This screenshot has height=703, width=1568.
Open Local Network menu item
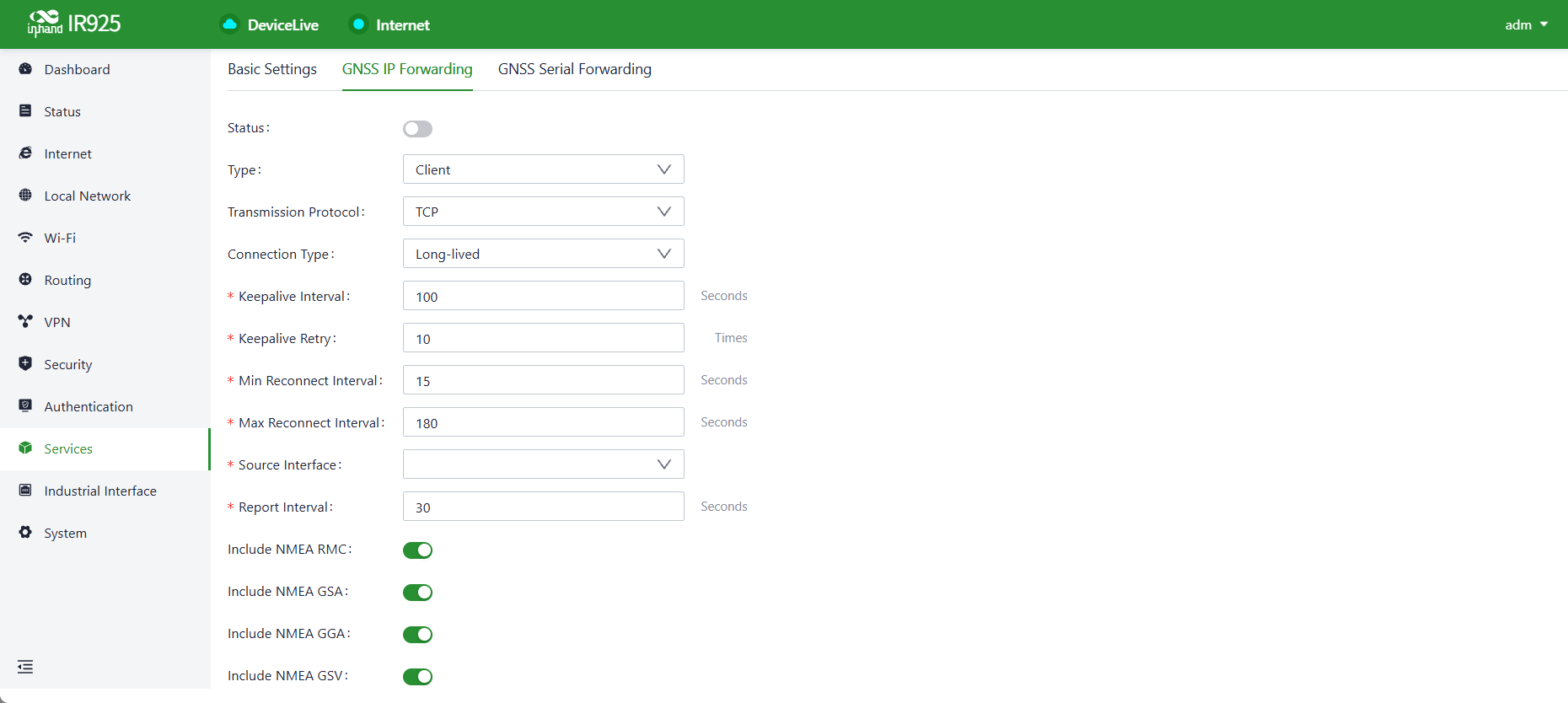[x=88, y=196]
